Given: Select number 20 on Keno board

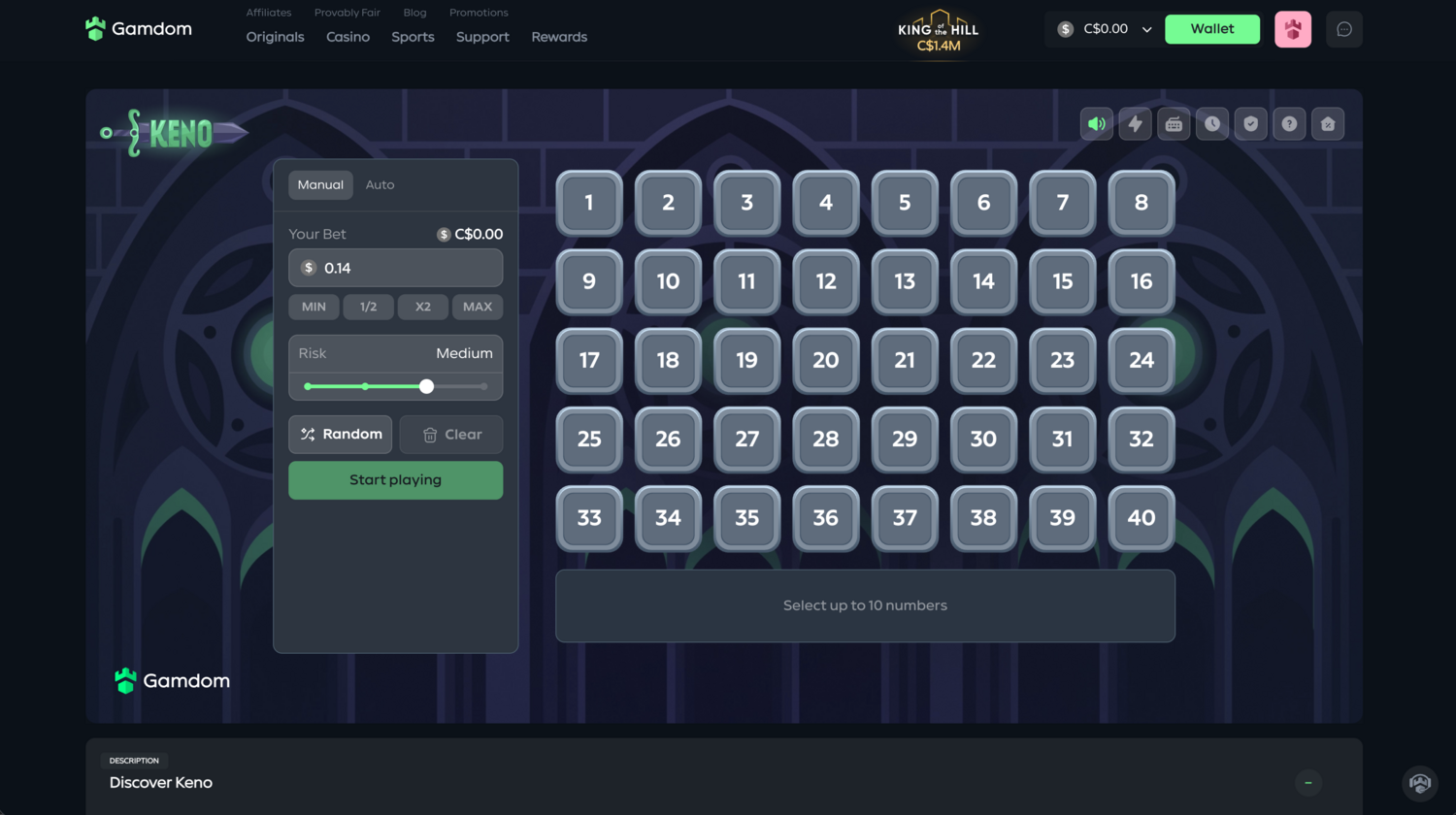Looking at the screenshot, I should (825, 360).
